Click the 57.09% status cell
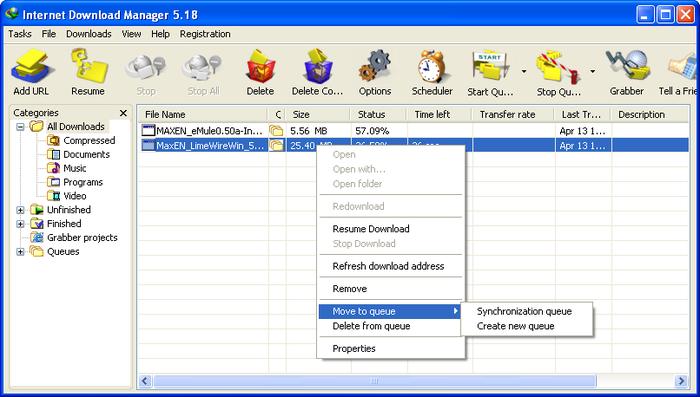Screen dimensions: 700x397 point(372,131)
